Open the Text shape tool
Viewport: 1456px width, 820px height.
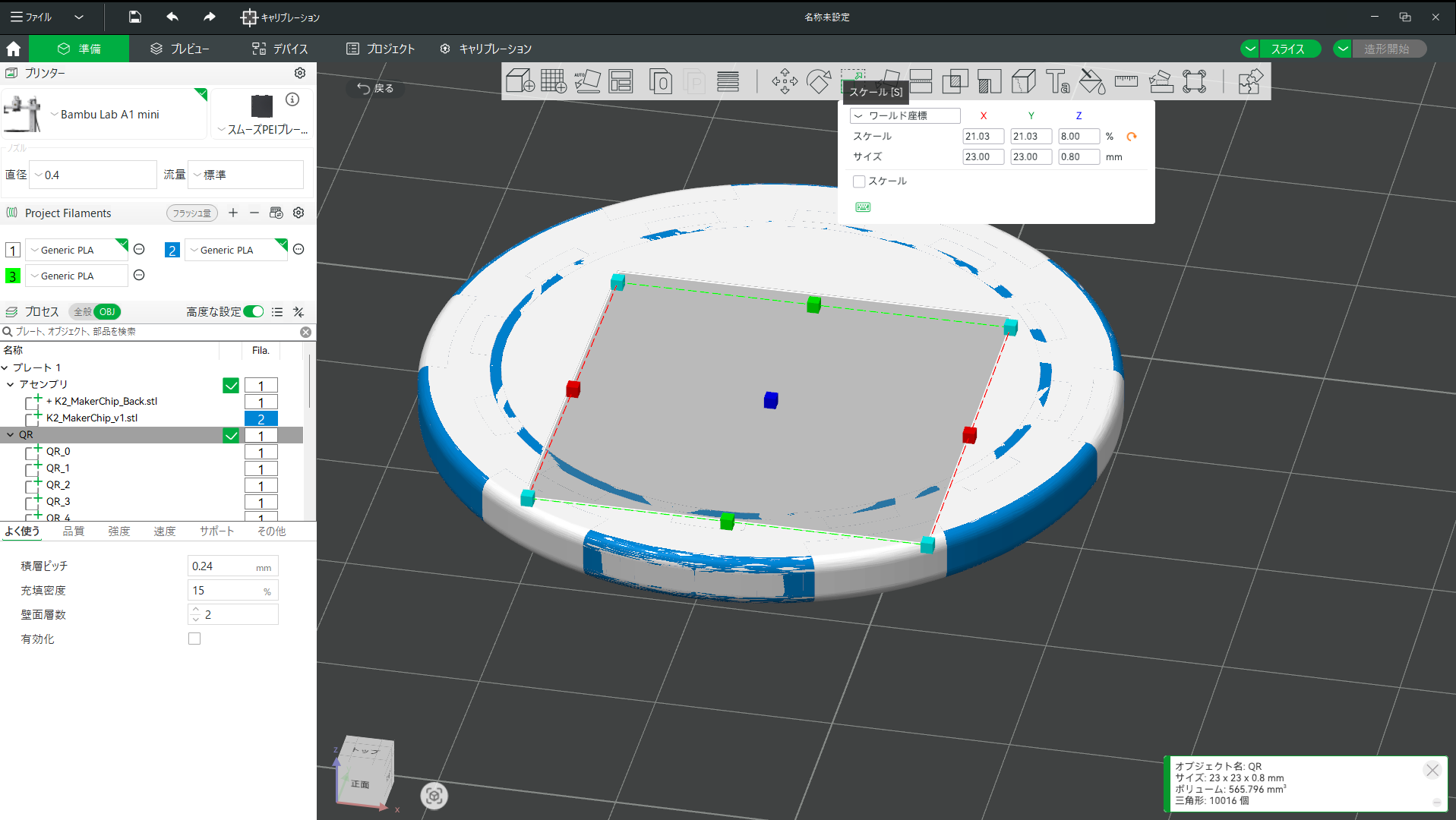coord(1057,81)
